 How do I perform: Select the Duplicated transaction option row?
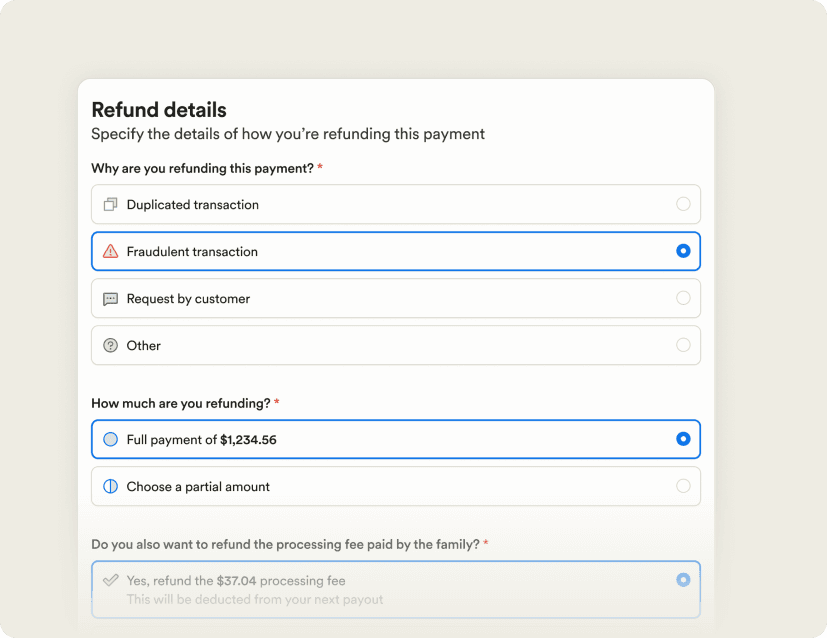pyautogui.click(x=395, y=204)
